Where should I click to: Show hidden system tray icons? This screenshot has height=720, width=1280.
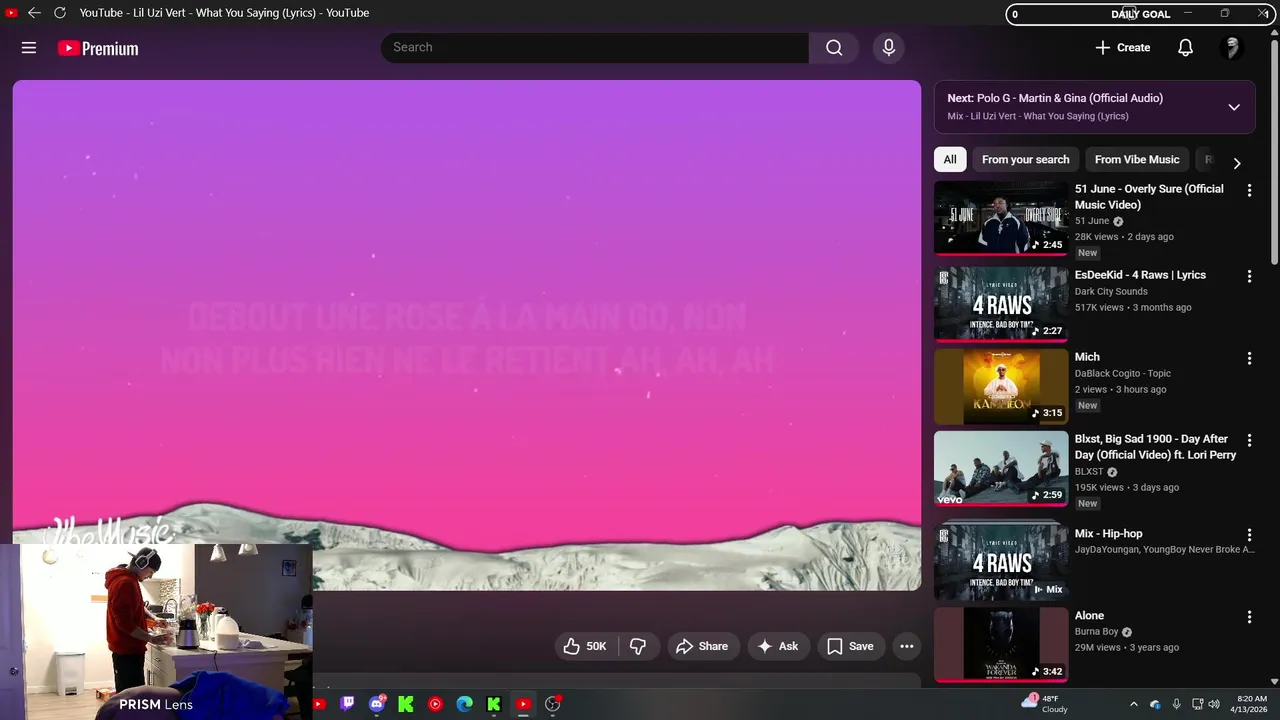coord(1133,704)
